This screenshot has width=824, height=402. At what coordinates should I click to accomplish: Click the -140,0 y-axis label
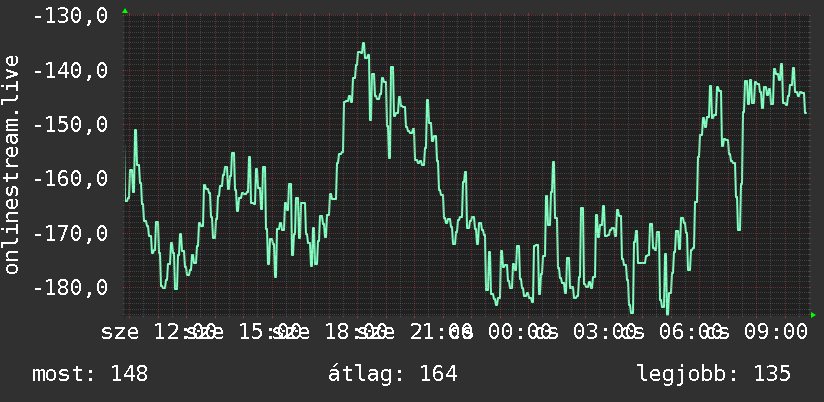coord(70,70)
